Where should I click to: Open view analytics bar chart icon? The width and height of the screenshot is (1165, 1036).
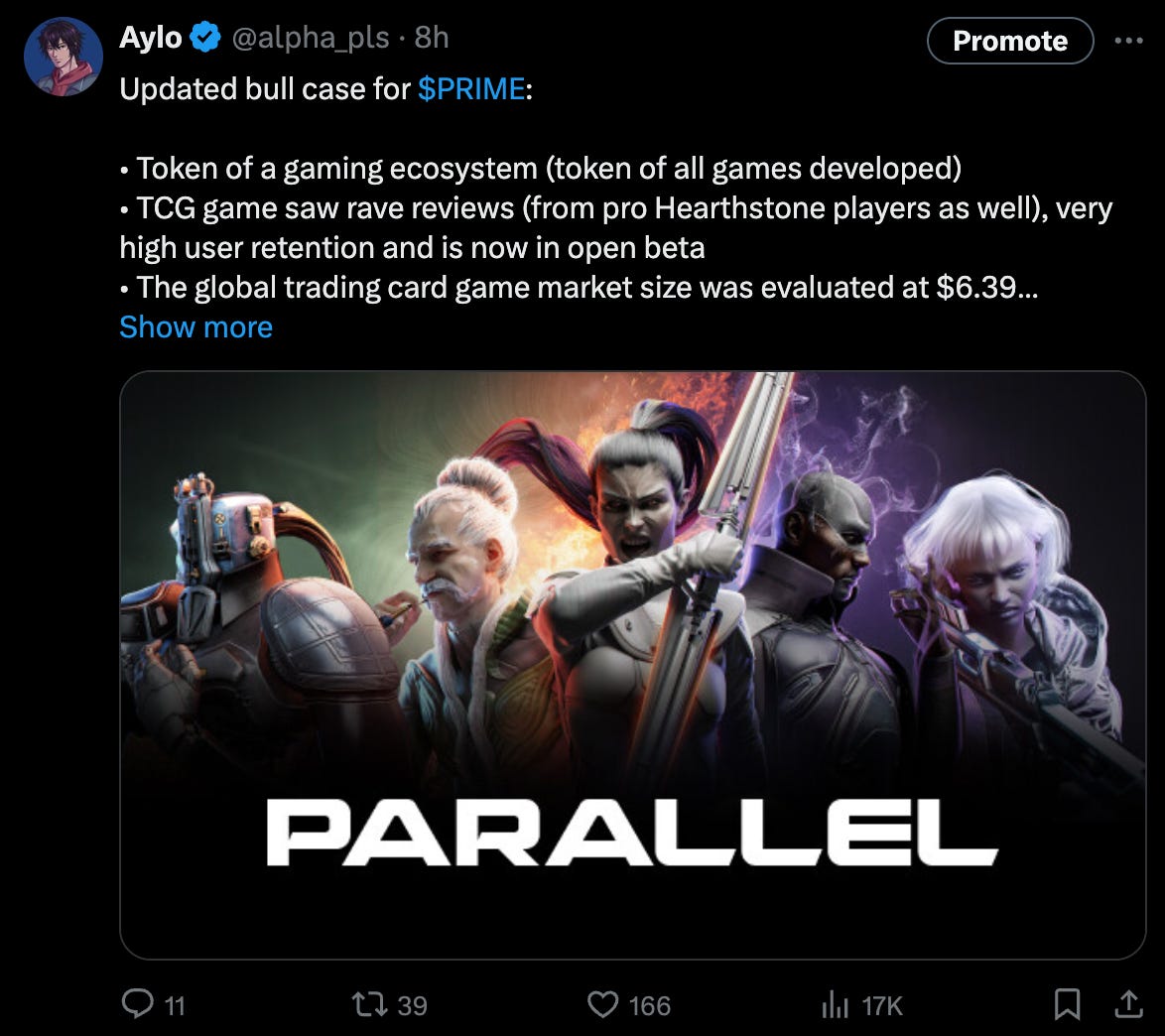point(836,1005)
